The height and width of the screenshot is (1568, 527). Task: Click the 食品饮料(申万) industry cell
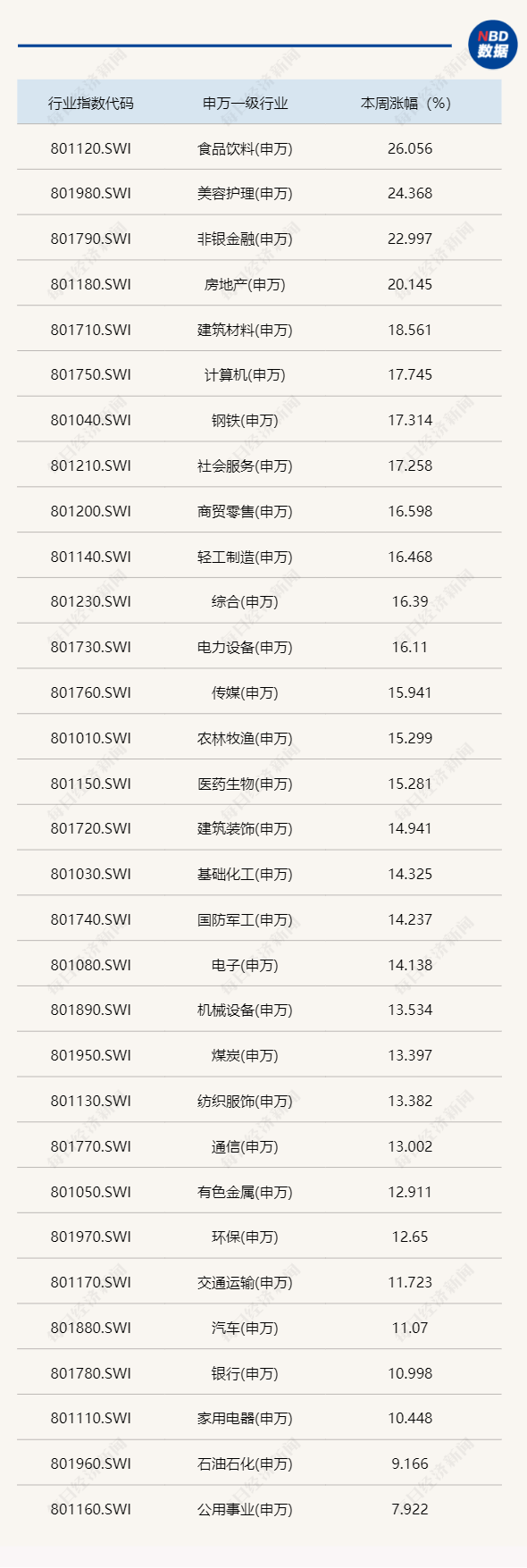246,148
